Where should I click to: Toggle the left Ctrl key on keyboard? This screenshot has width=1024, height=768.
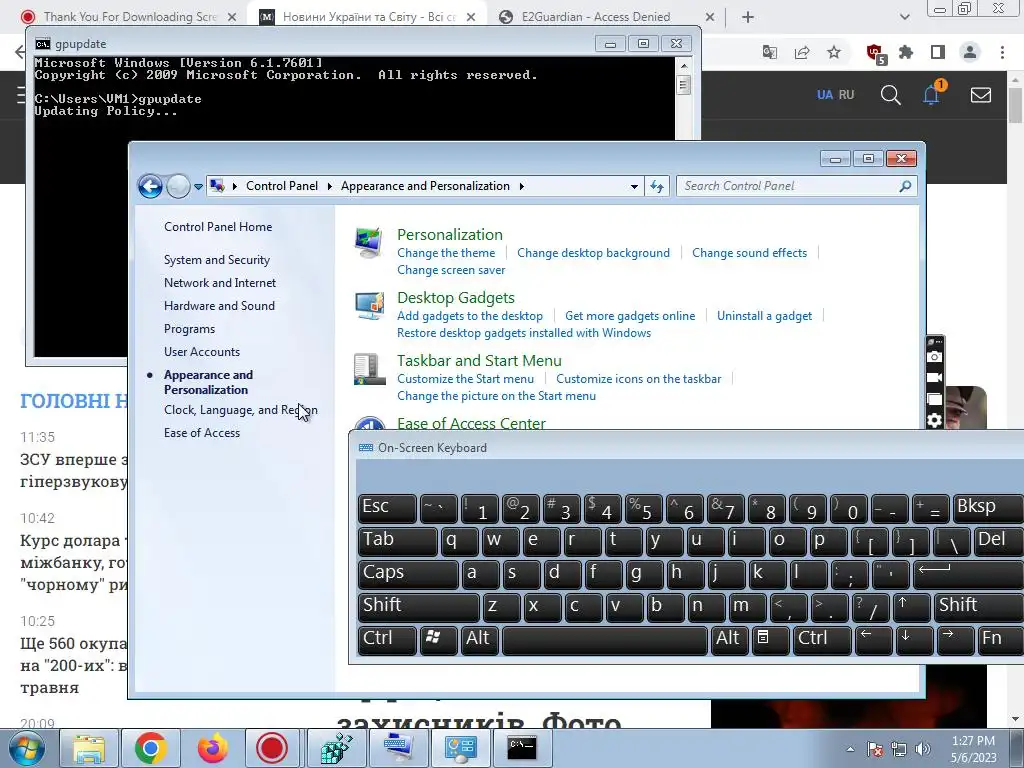(x=387, y=639)
